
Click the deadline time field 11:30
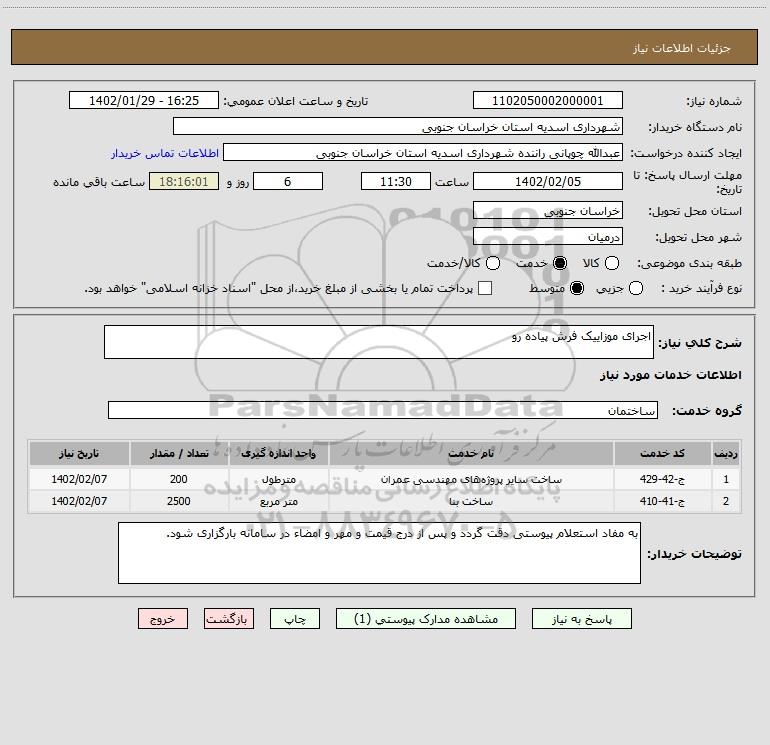tap(396, 181)
